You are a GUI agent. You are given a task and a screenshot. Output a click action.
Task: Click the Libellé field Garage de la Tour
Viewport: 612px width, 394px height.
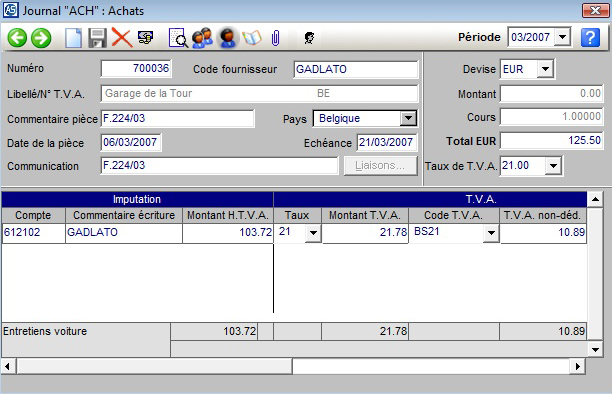[x=259, y=94]
